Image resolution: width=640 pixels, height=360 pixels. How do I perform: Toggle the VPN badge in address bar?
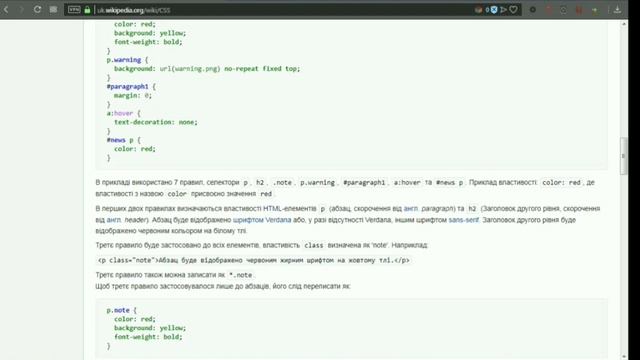[x=74, y=9]
